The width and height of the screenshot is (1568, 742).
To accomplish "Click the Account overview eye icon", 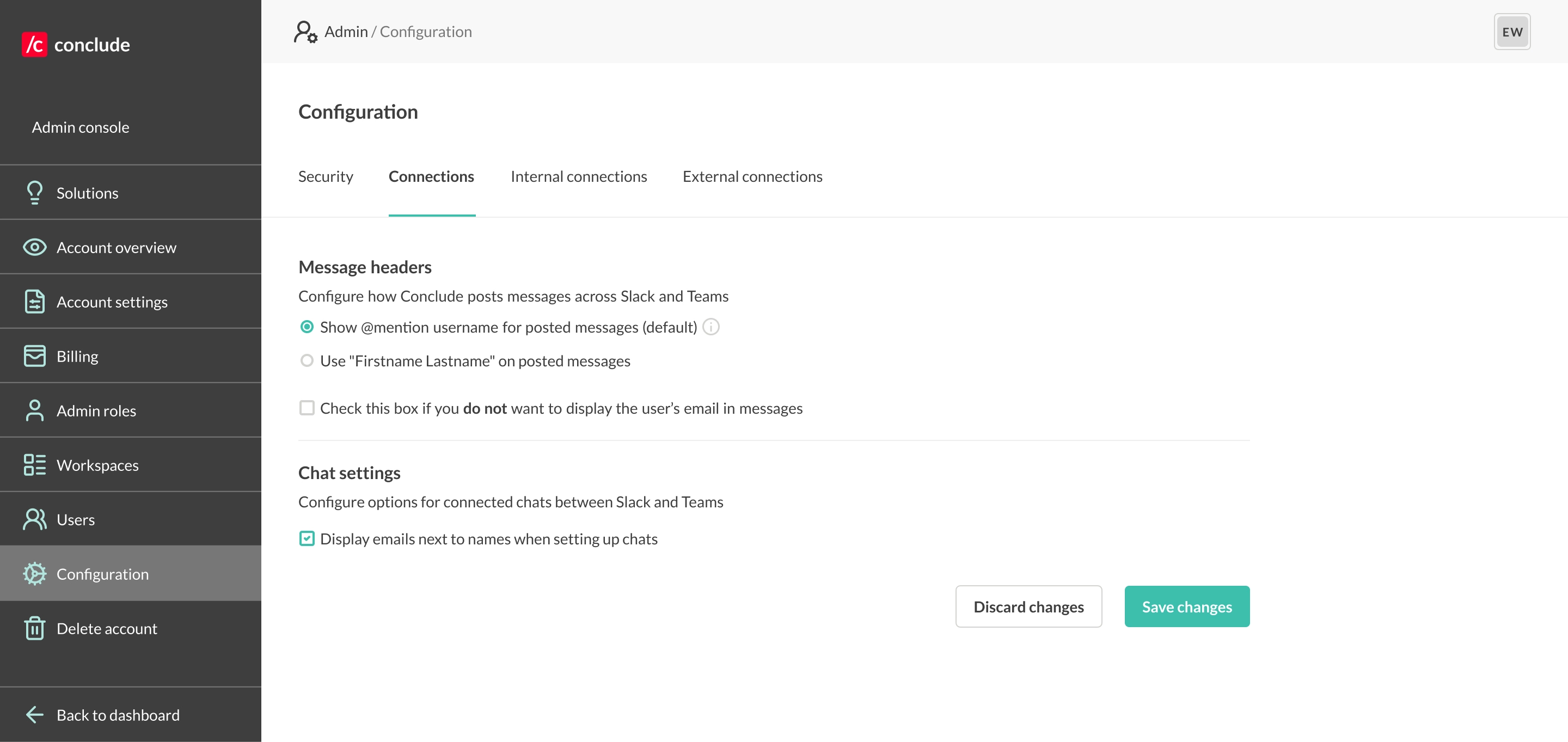I will 35,247.
